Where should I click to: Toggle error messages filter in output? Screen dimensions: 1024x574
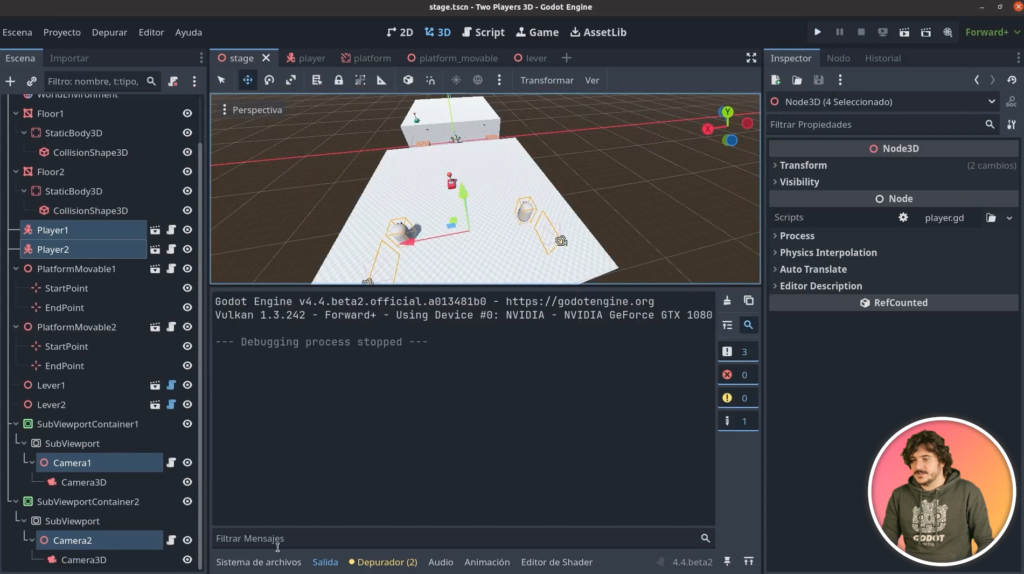click(737, 375)
